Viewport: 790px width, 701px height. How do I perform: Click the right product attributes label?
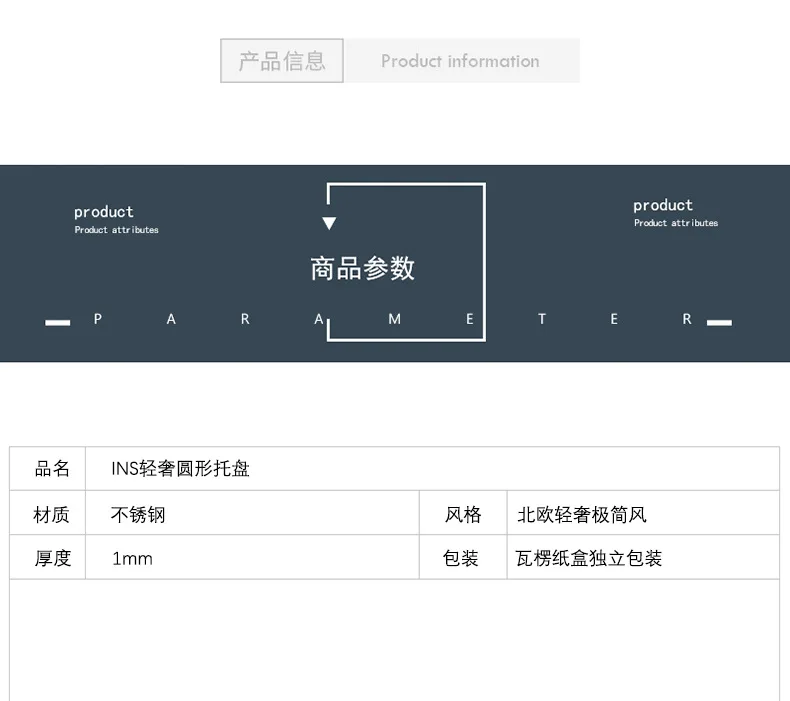pos(676,213)
